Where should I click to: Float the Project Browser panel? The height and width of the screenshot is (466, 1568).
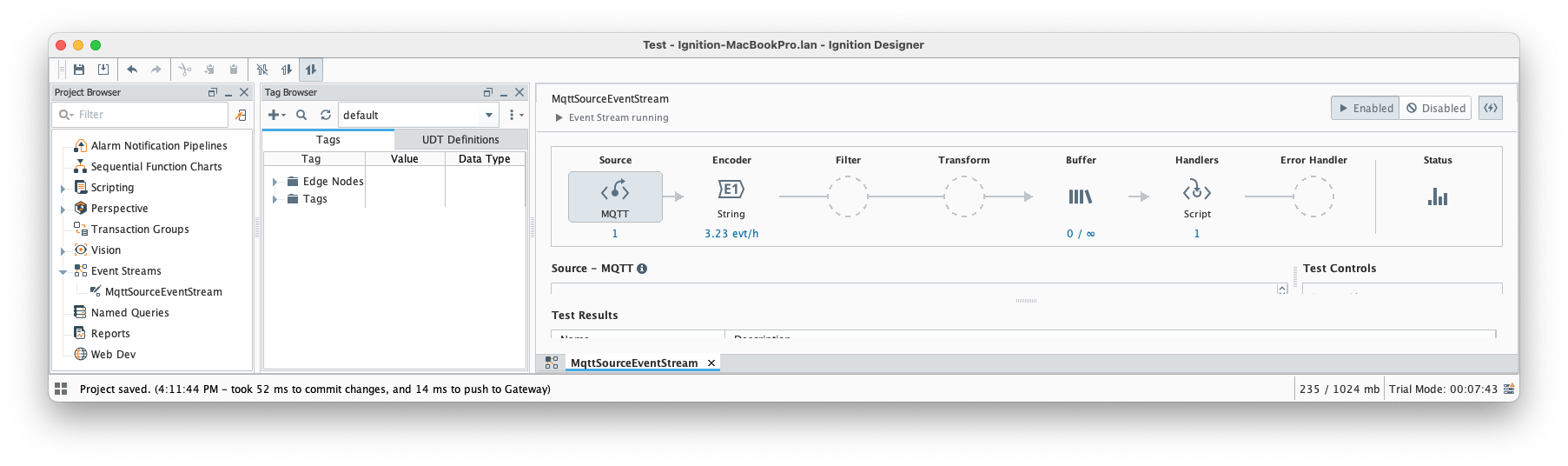213,92
